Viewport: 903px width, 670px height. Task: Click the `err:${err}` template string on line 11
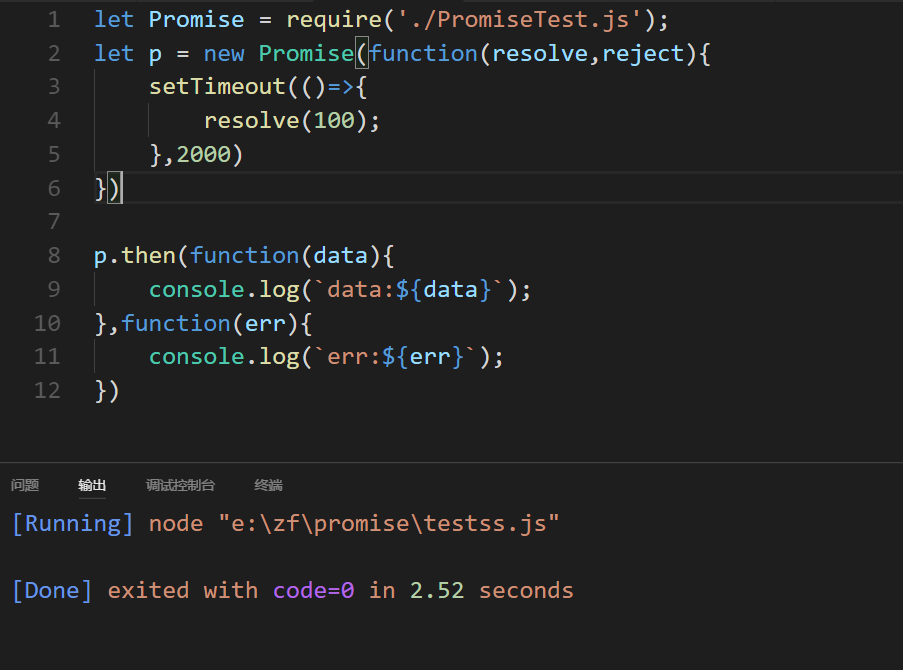point(395,357)
